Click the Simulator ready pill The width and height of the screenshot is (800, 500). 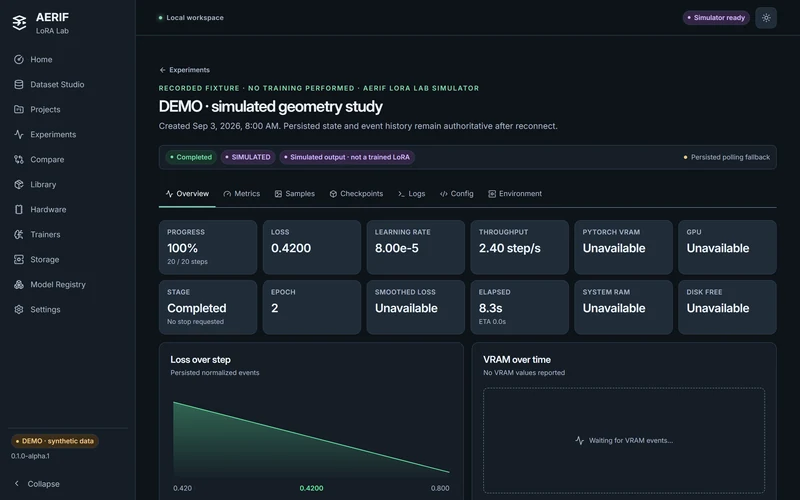coord(716,18)
